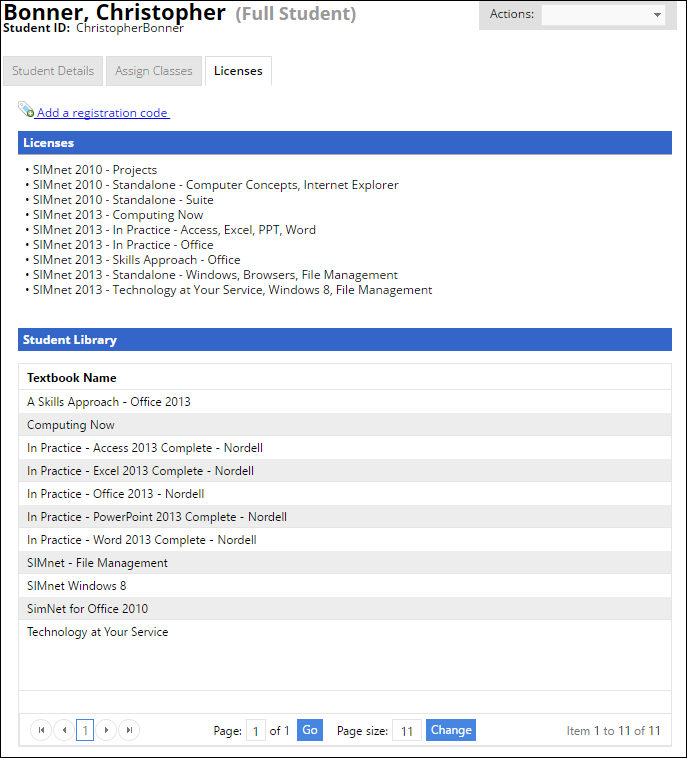The image size is (687, 758).
Task: Click the Change page size button
Action: coord(451,730)
